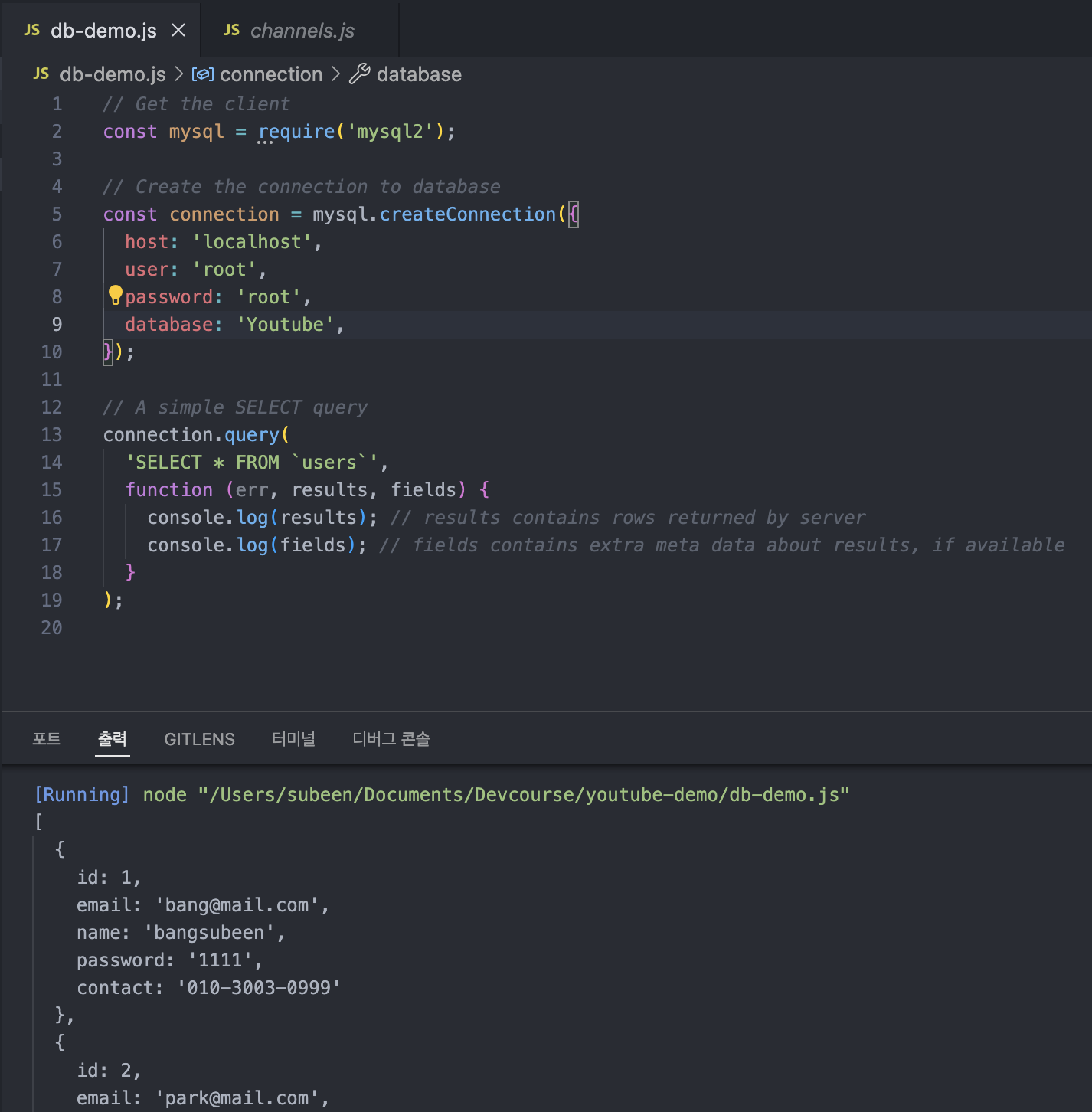This screenshot has width=1092, height=1112.
Task: Open the connection breadcrumb symbol
Action: 271,74
